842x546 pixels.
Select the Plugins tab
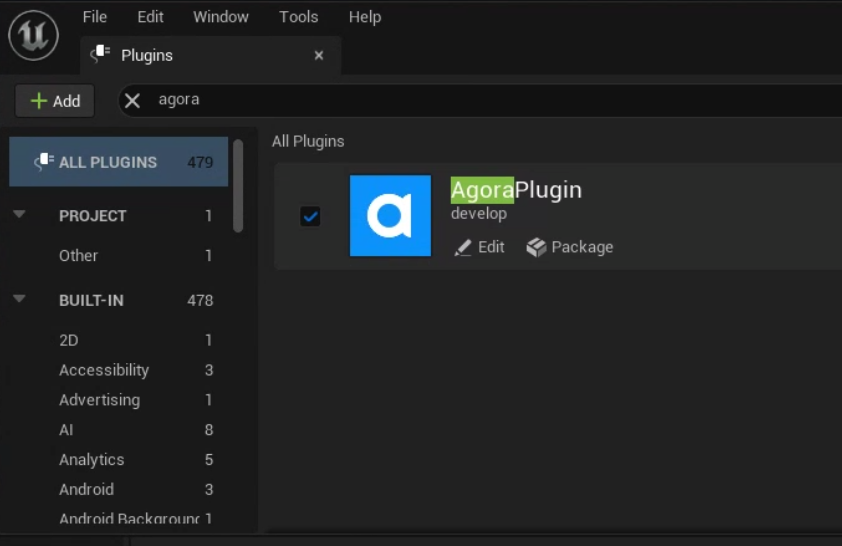210,55
